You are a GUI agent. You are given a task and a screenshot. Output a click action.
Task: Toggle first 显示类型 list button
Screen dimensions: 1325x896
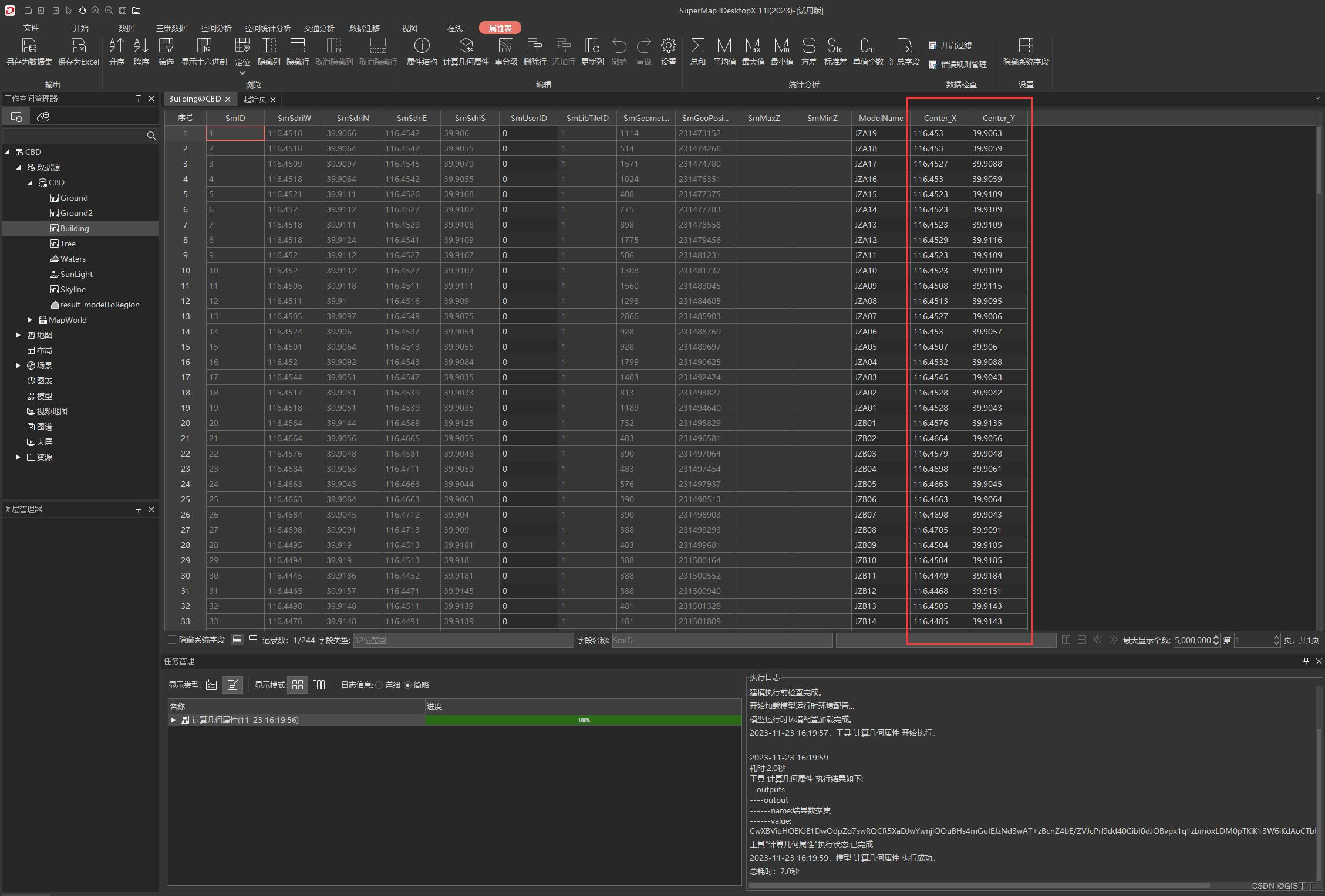pyautogui.click(x=211, y=685)
